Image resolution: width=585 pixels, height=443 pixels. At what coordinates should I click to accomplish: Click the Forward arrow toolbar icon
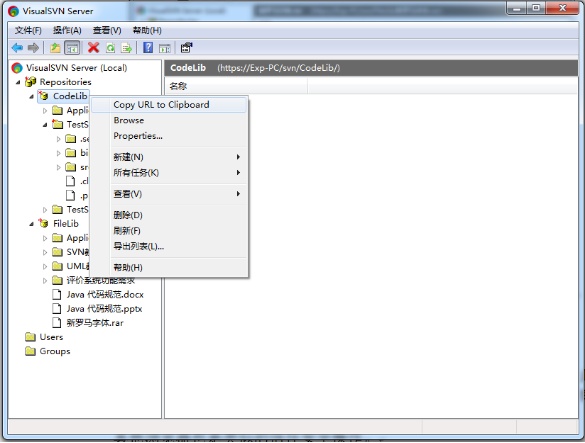pos(33,48)
